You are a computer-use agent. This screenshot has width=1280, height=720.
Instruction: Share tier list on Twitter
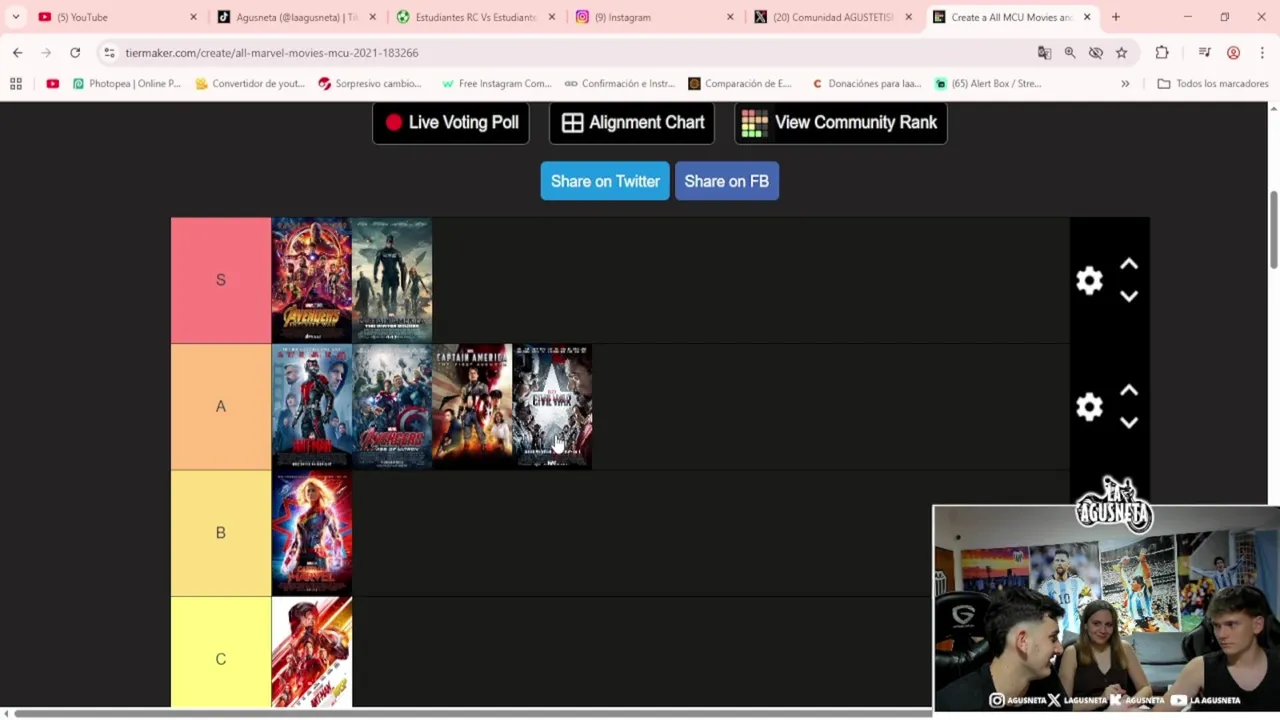tap(605, 181)
